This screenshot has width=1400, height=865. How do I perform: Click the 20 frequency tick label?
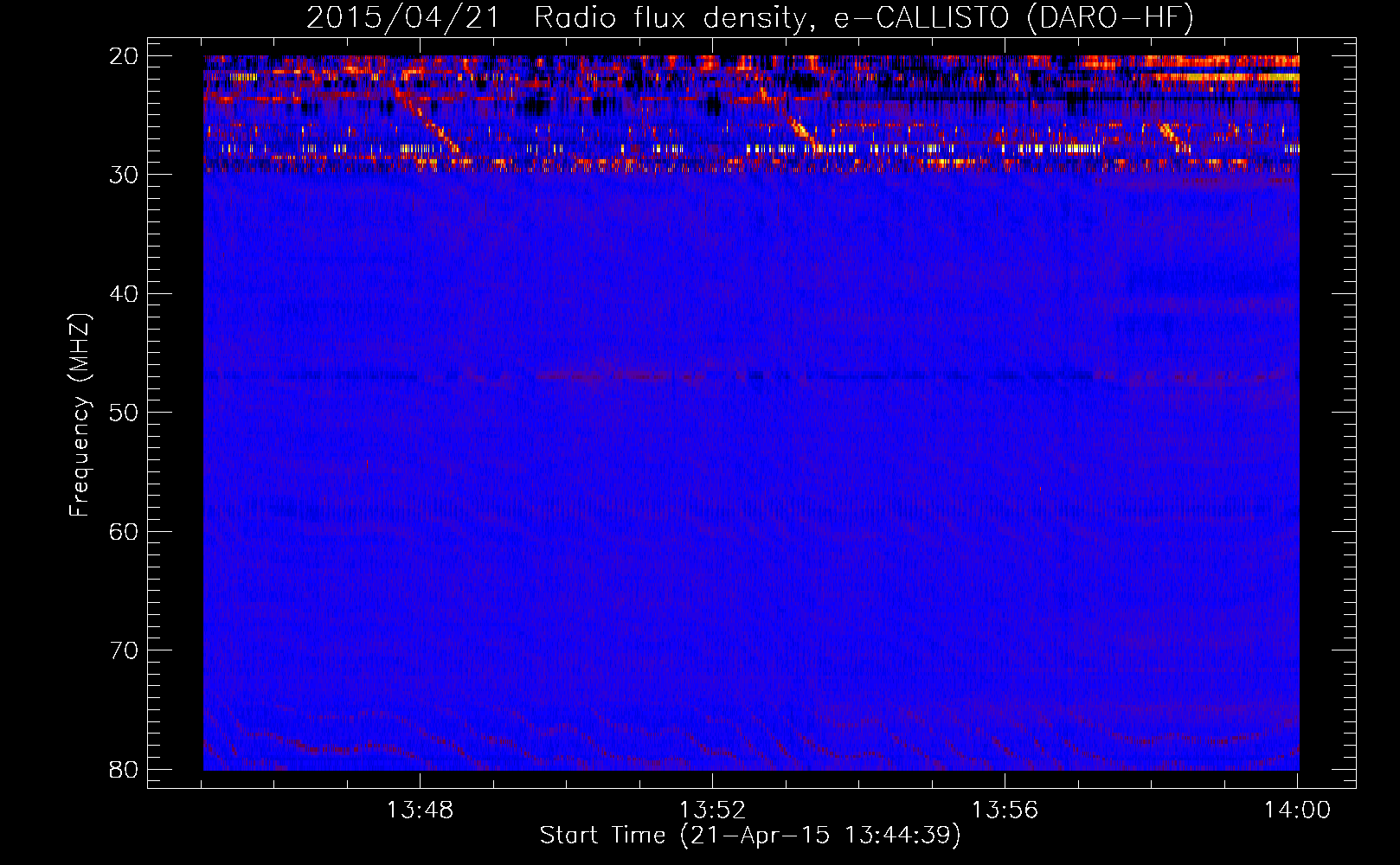(124, 56)
